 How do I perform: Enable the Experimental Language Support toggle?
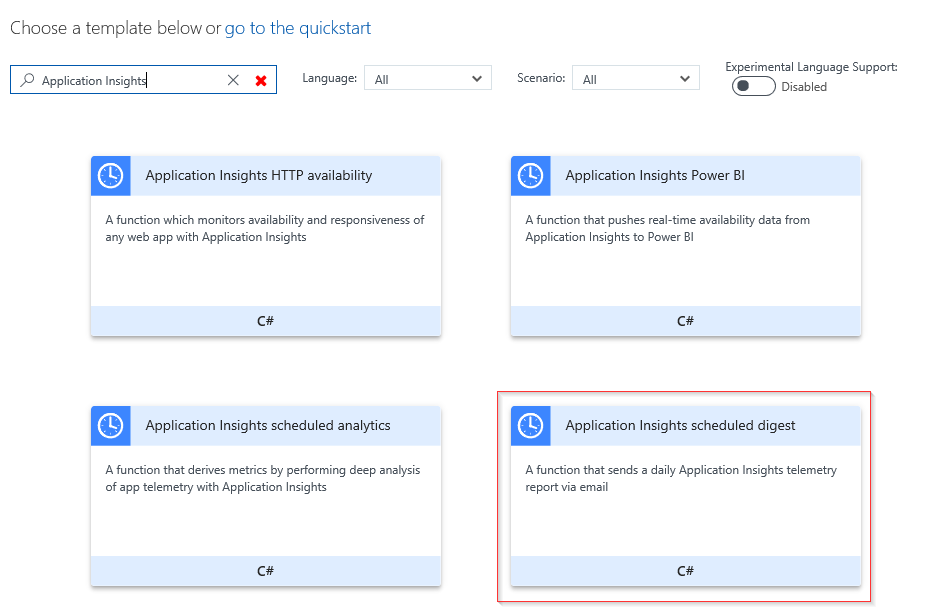coord(753,87)
